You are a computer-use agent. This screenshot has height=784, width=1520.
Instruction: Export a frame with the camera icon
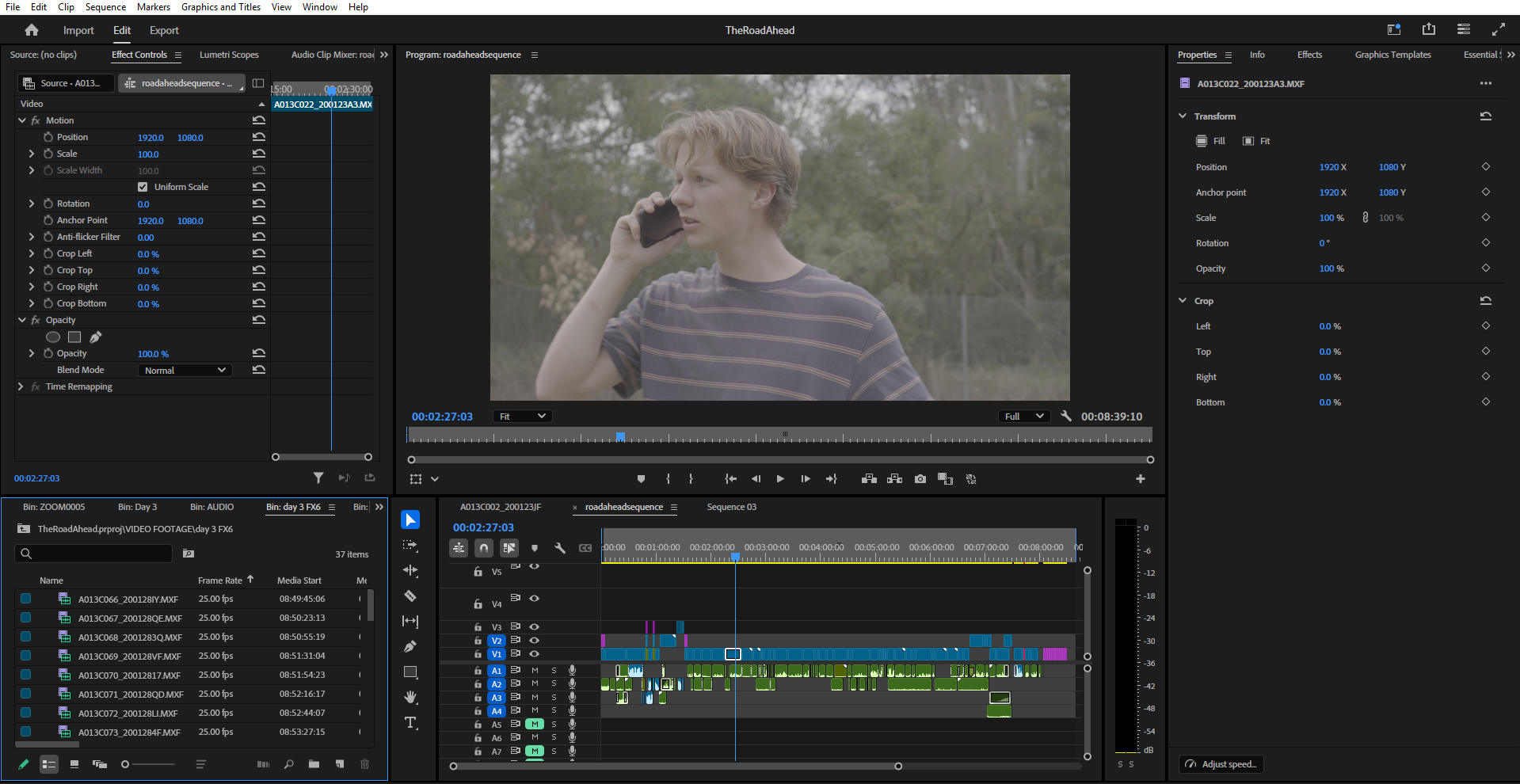coord(920,478)
